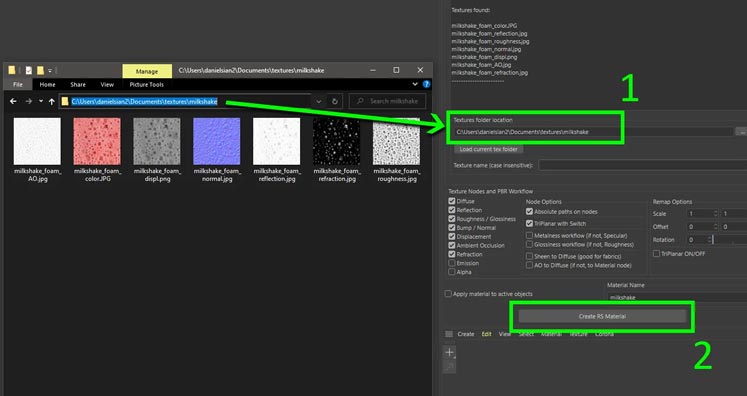Viewport: 747px width, 396px height.
Task: Switch to the Share ribbon tab
Action: click(x=78, y=84)
